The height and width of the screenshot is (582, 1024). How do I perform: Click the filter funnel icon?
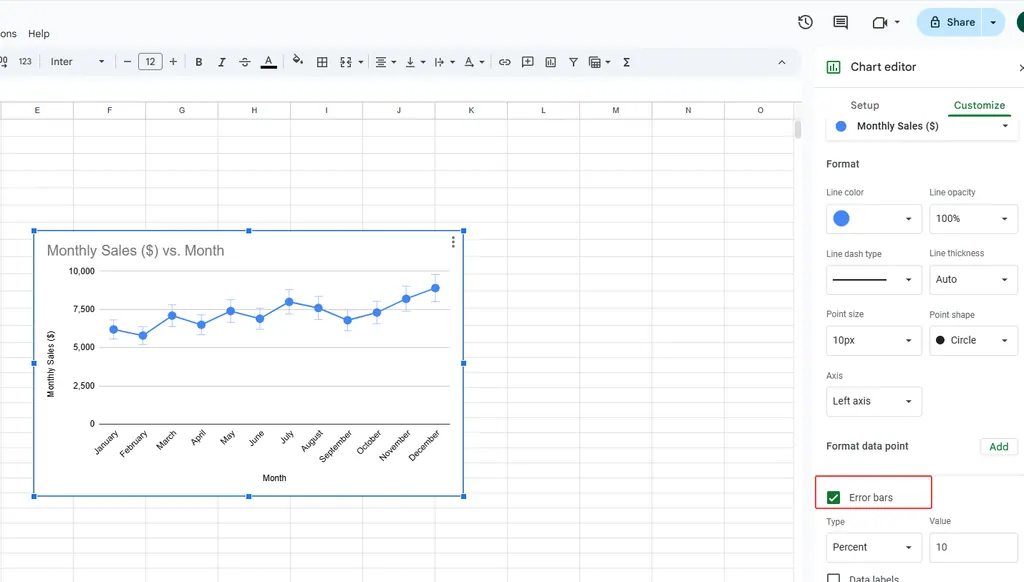coord(573,62)
